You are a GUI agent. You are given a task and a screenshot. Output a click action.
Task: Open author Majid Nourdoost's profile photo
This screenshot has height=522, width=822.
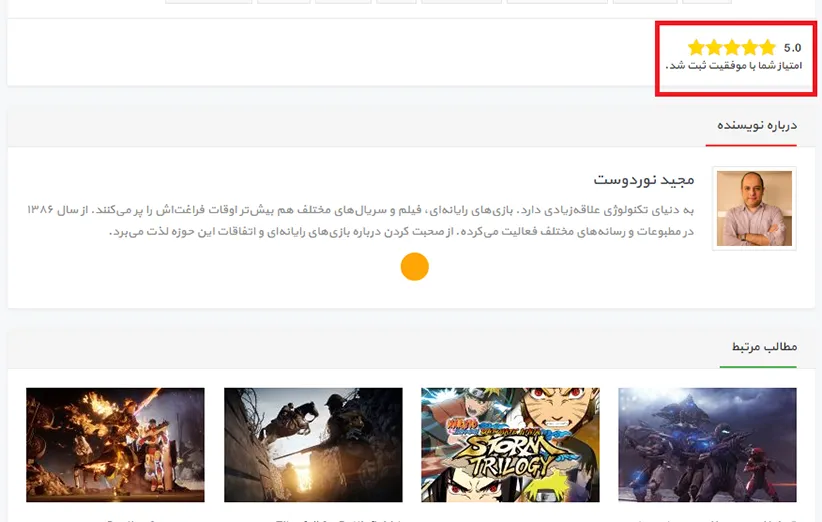(x=754, y=208)
